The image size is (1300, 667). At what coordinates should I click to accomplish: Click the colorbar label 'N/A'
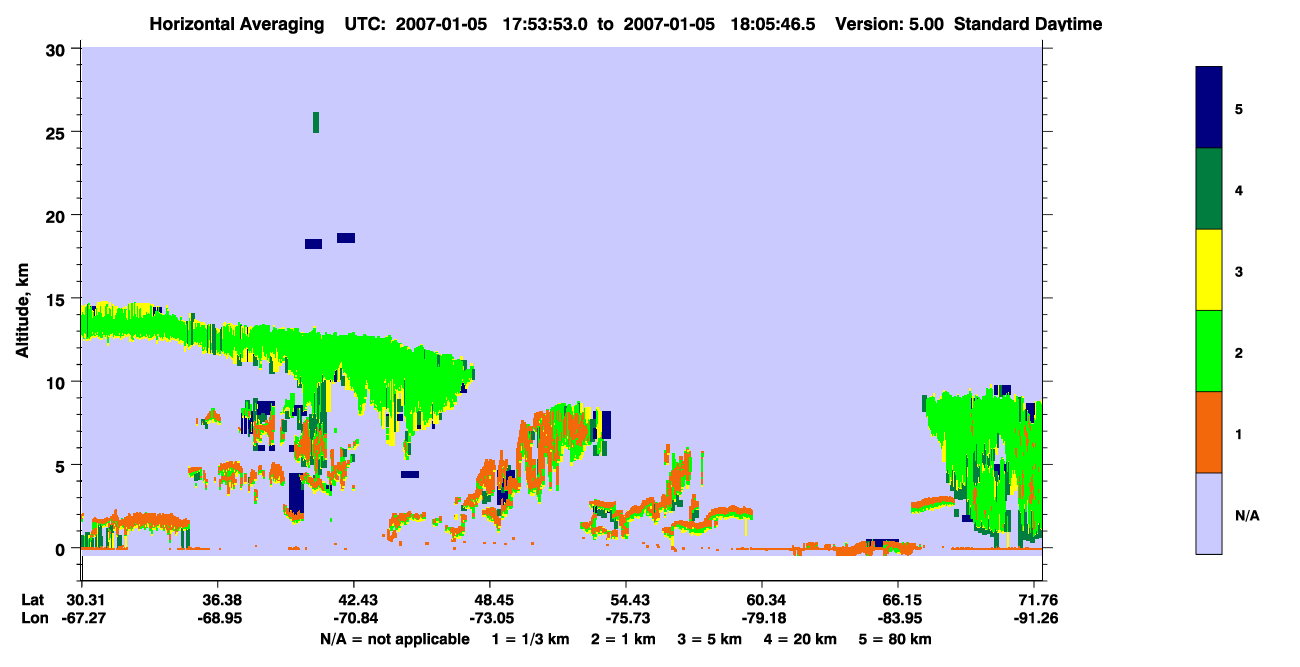pos(1247,516)
